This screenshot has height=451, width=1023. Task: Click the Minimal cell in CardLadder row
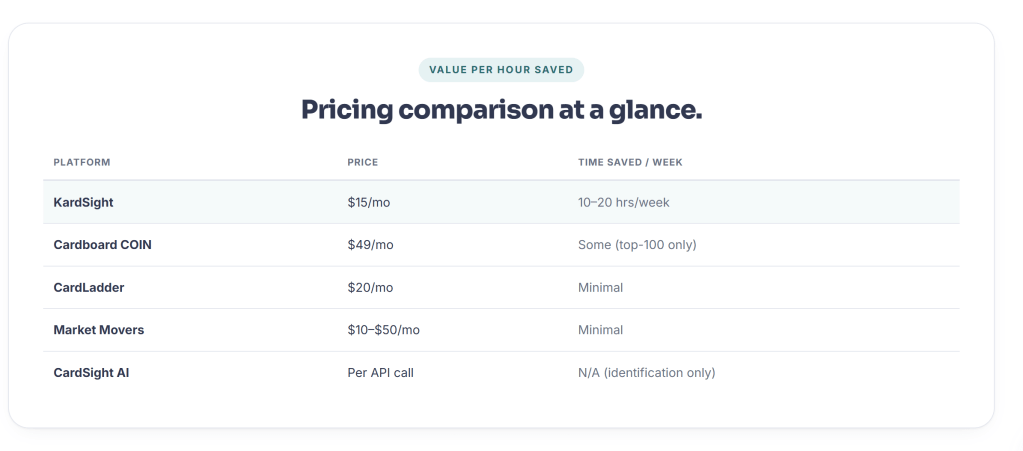pyautogui.click(x=600, y=287)
